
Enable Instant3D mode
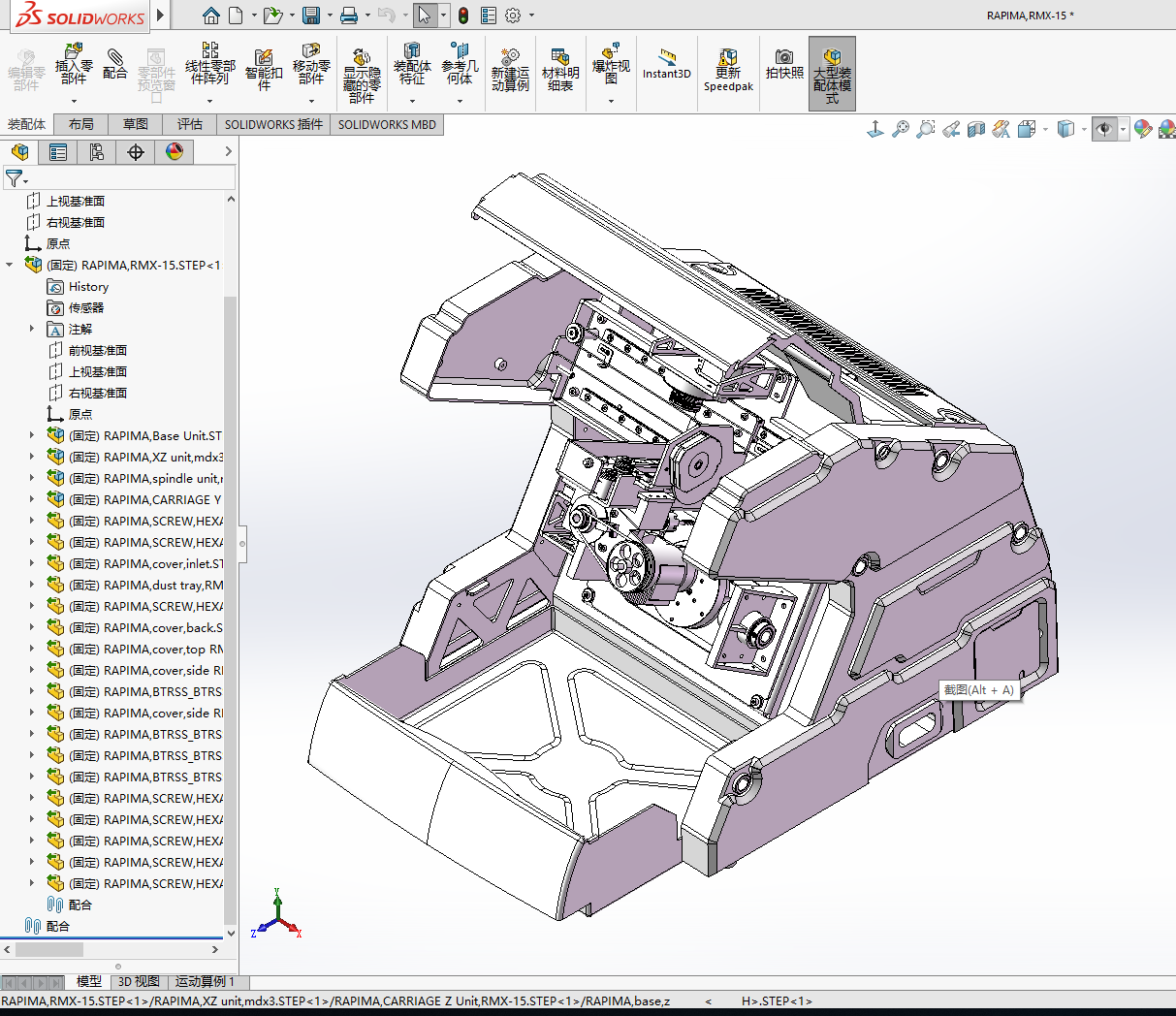tap(666, 65)
